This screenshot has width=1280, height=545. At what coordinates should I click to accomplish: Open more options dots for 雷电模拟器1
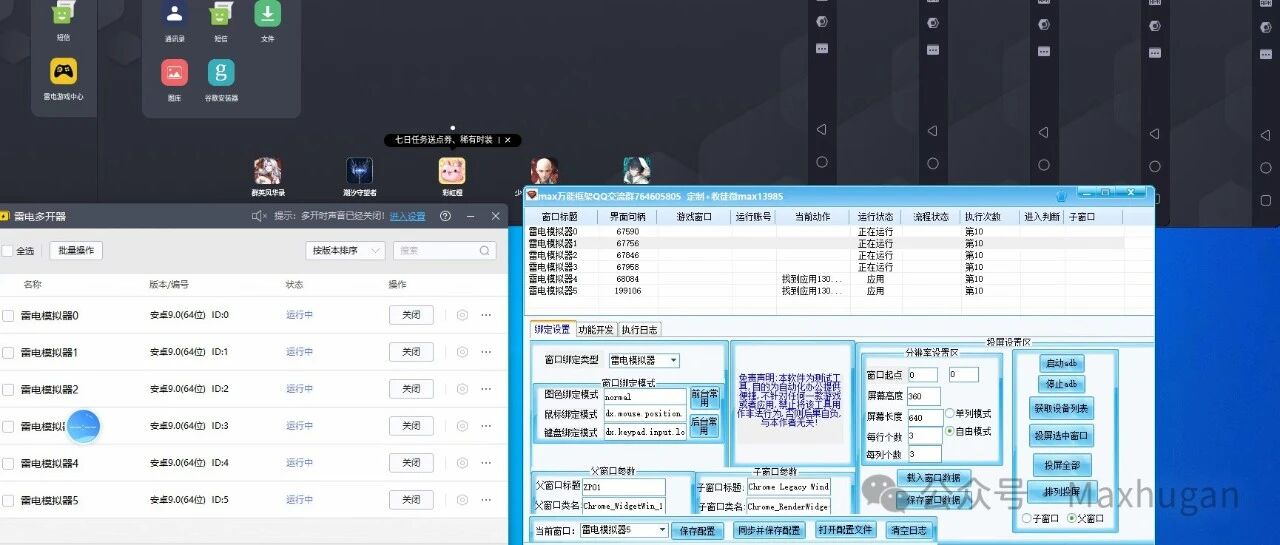[x=486, y=352]
